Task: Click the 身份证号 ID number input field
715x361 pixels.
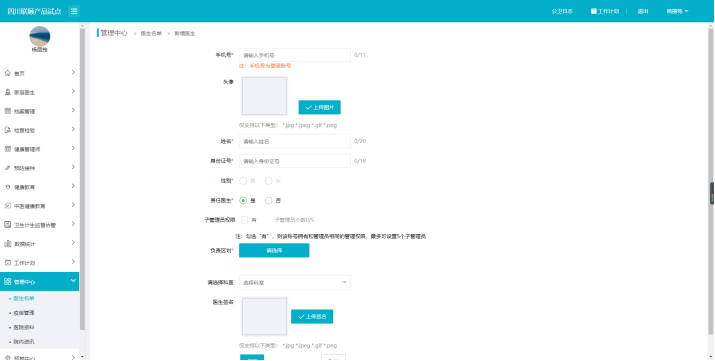Action: click(295, 161)
